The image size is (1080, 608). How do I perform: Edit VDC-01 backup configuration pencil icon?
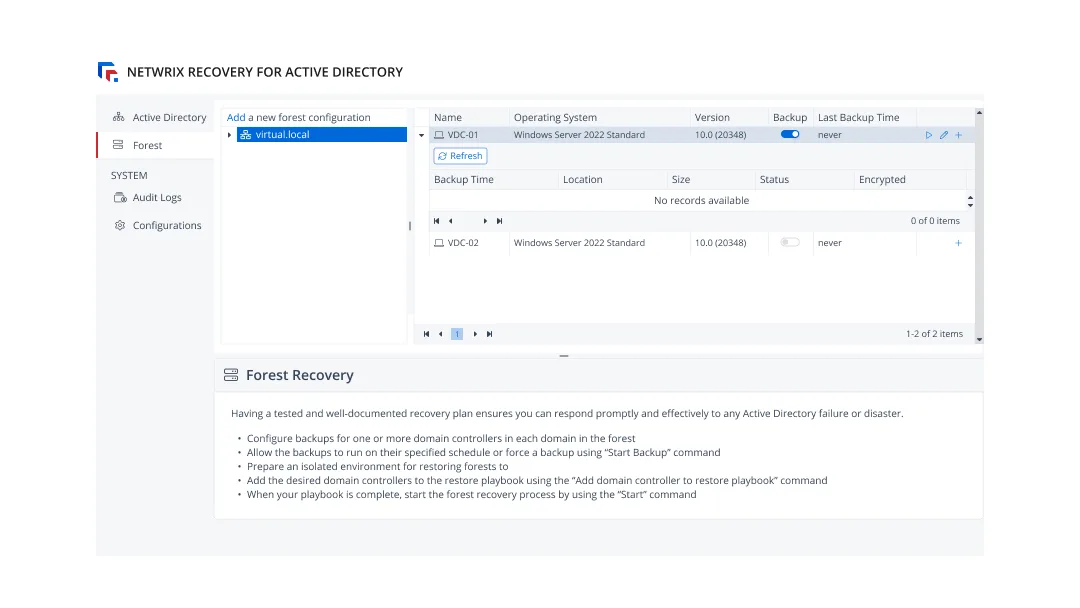coord(944,135)
